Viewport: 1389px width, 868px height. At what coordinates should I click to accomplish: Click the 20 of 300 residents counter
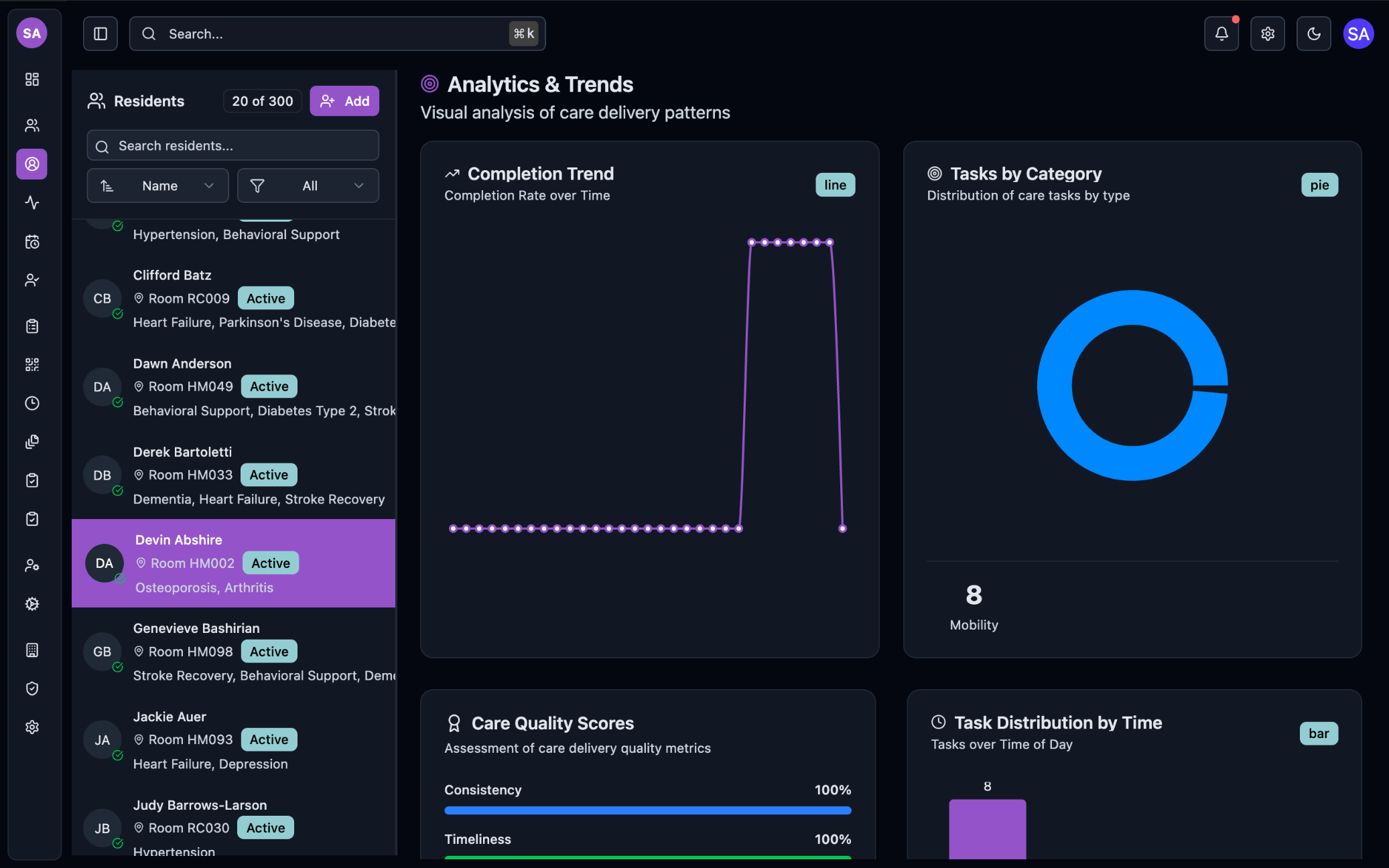click(263, 101)
